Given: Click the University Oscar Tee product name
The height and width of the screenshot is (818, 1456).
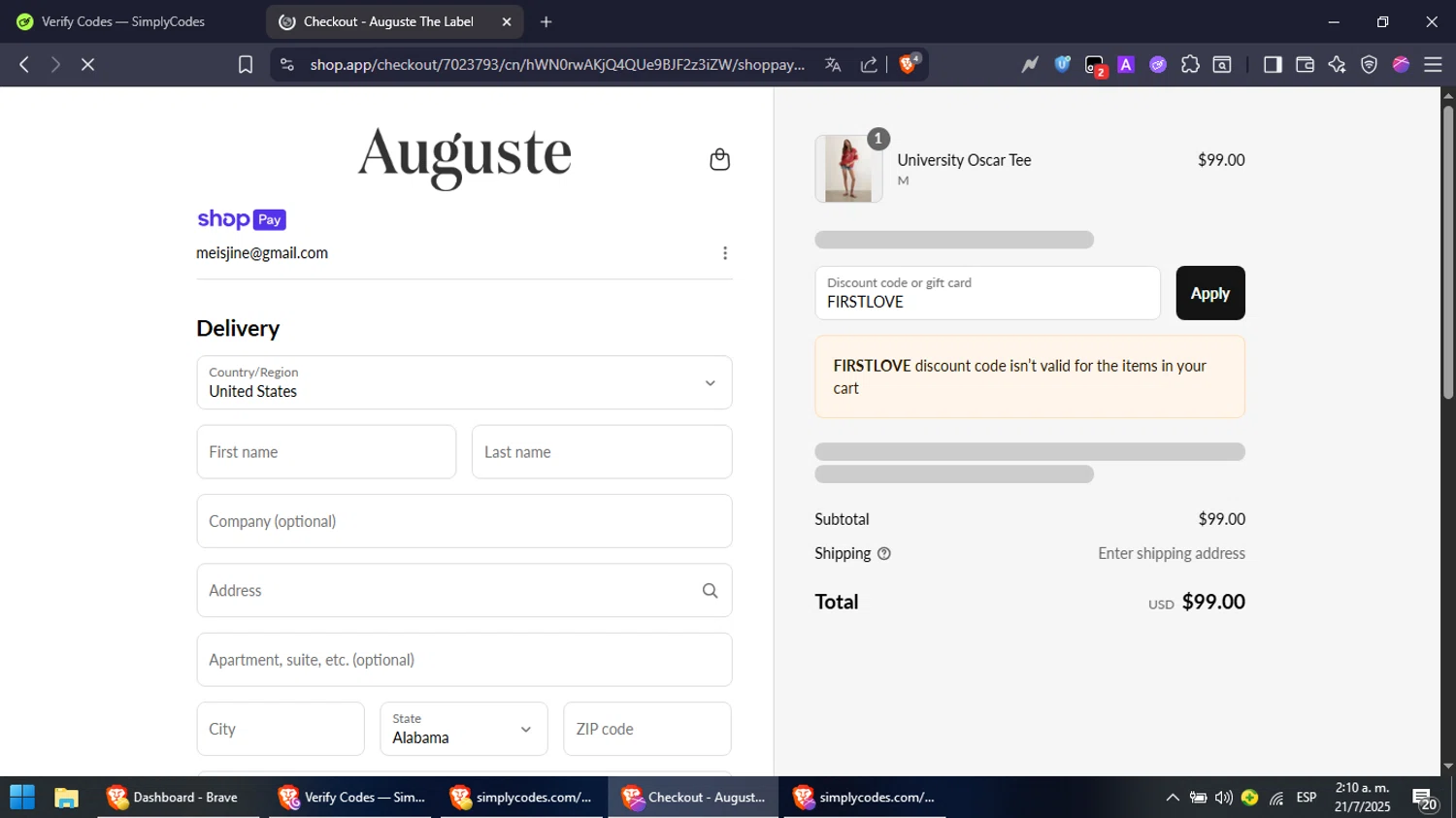Looking at the screenshot, I should (964, 160).
